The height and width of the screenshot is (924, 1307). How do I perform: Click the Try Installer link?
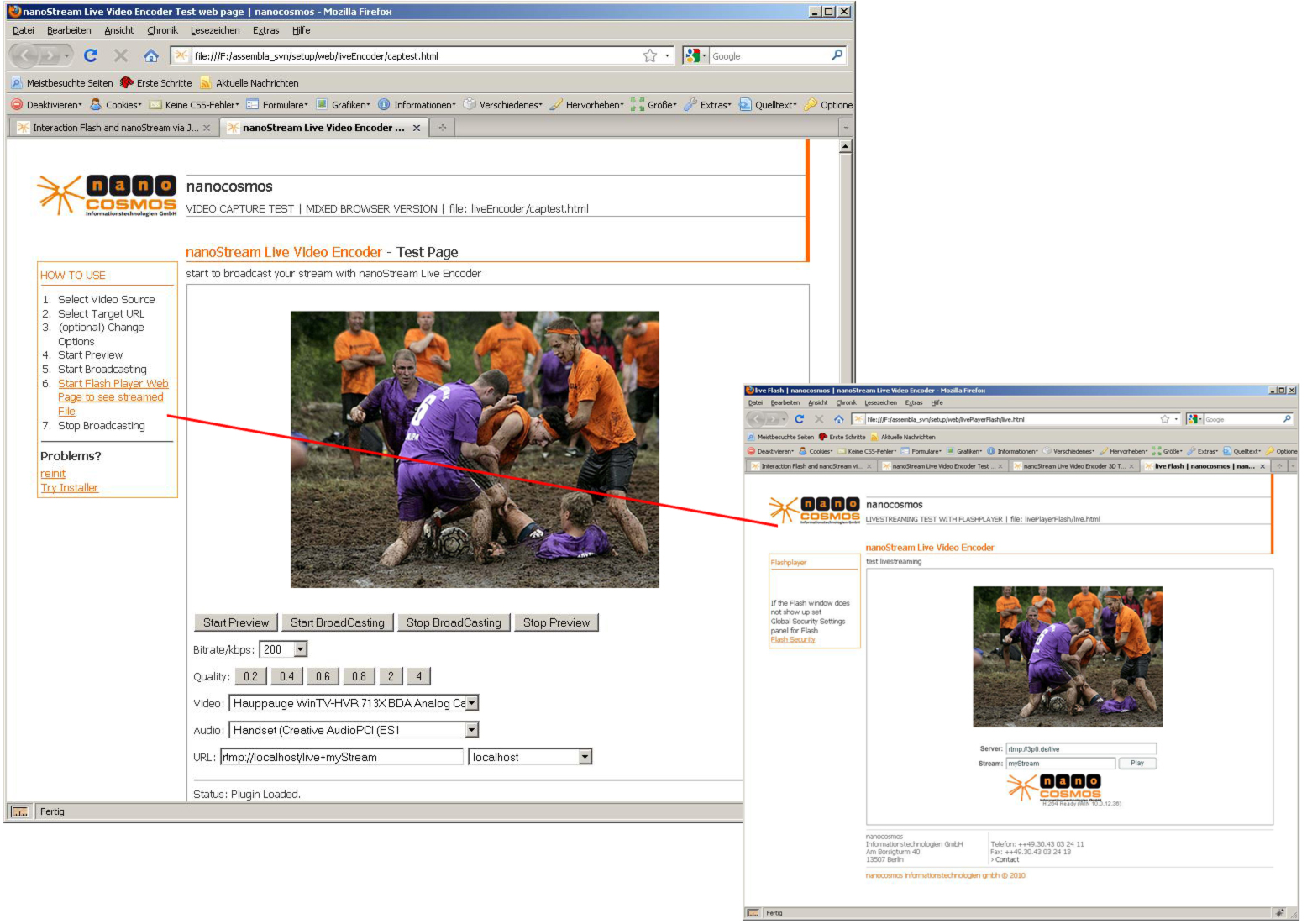(69, 487)
